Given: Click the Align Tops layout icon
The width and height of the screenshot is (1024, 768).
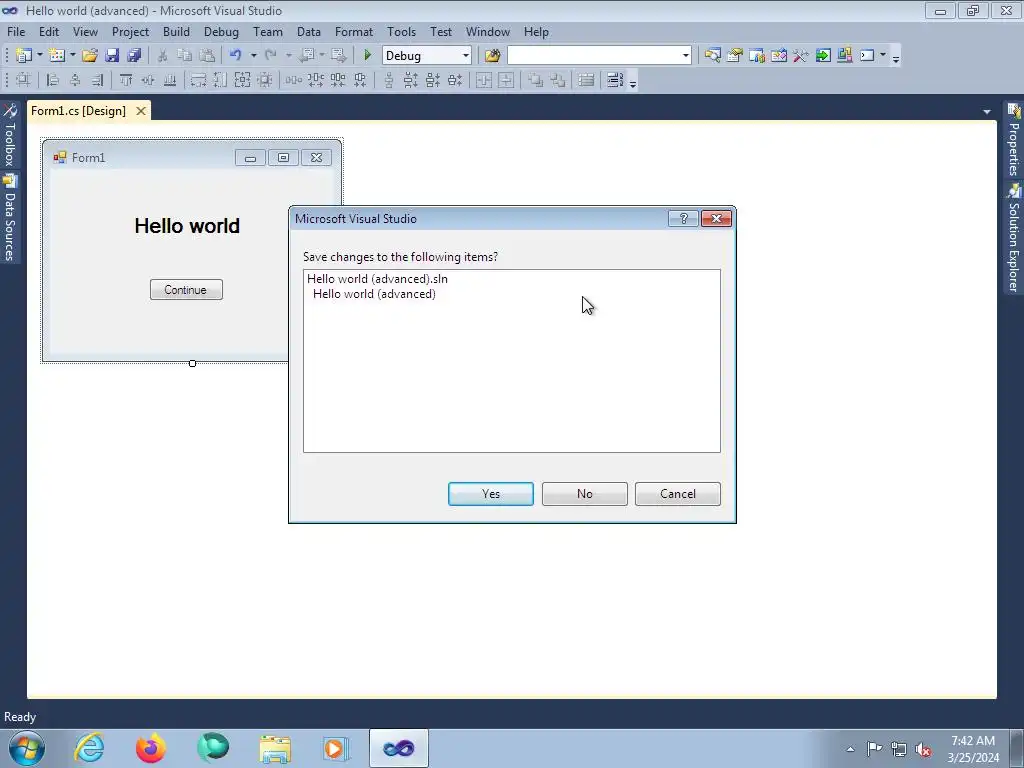Looking at the screenshot, I should [126, 80].
